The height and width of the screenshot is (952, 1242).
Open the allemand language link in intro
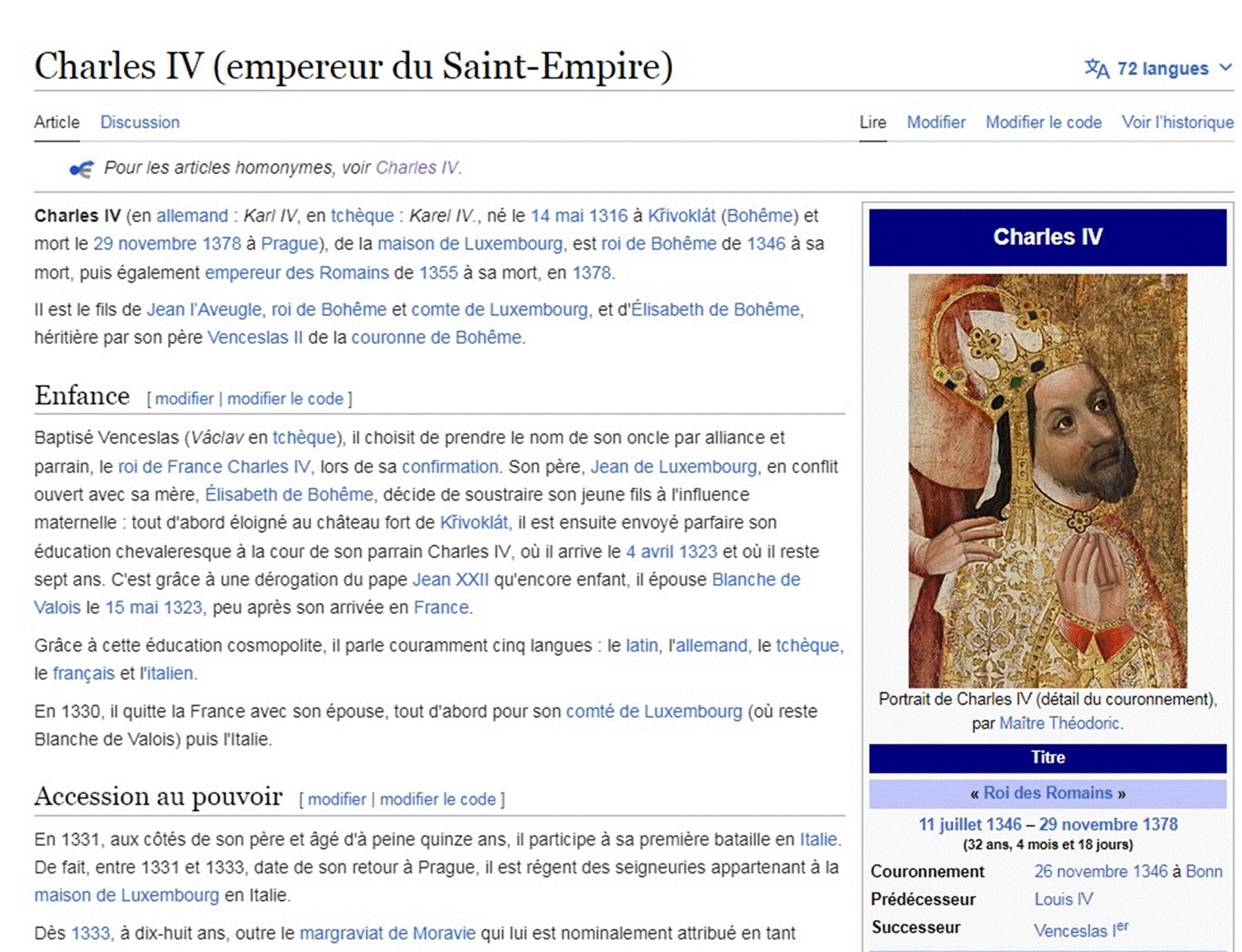192,216
